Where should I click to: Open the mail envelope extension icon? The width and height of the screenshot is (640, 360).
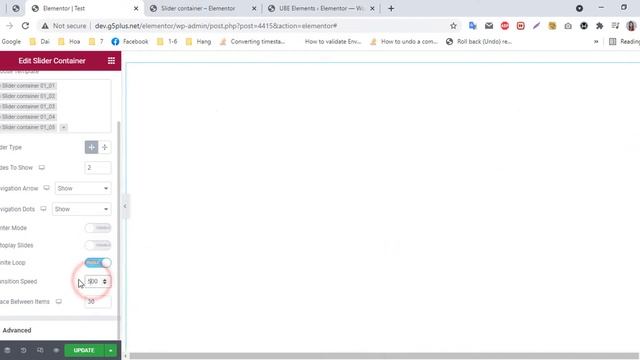tap(489, 26)
